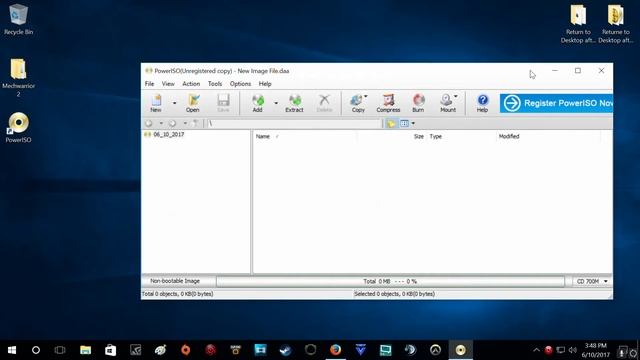Click the Cortana circle taskbar icon
The width and height of the screenshot is (640, 360).
(36, 350)
